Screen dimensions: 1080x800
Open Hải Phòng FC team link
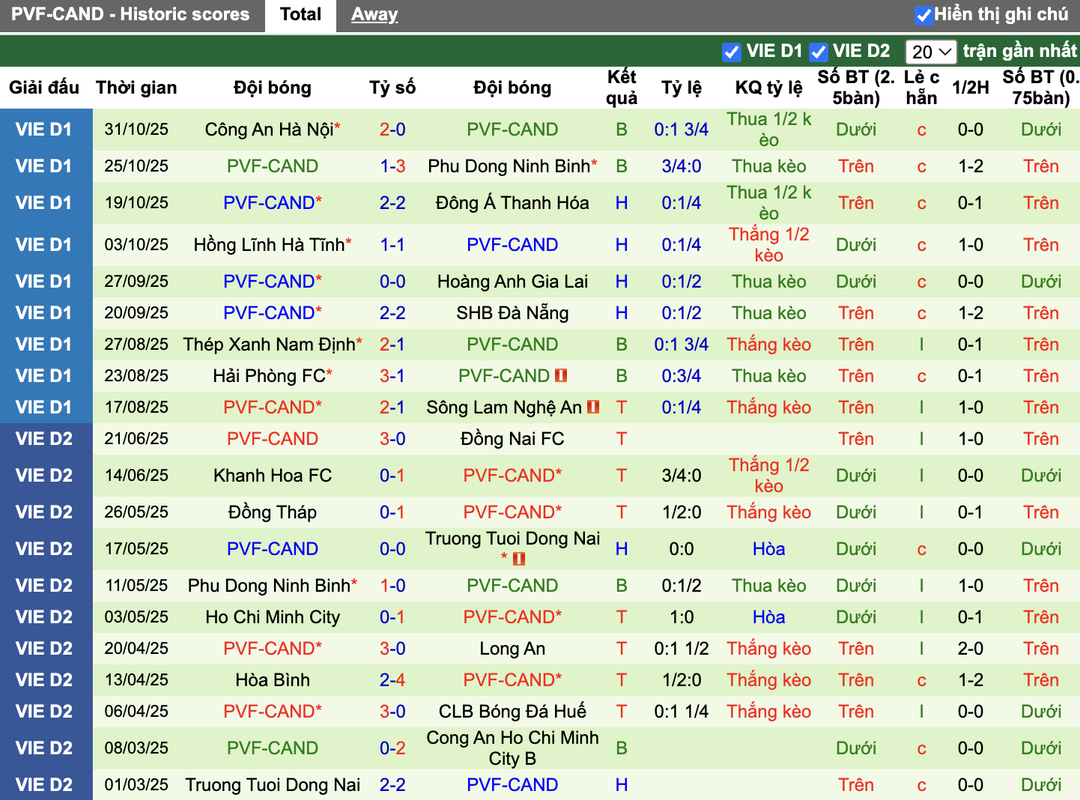tap(269, 376)
